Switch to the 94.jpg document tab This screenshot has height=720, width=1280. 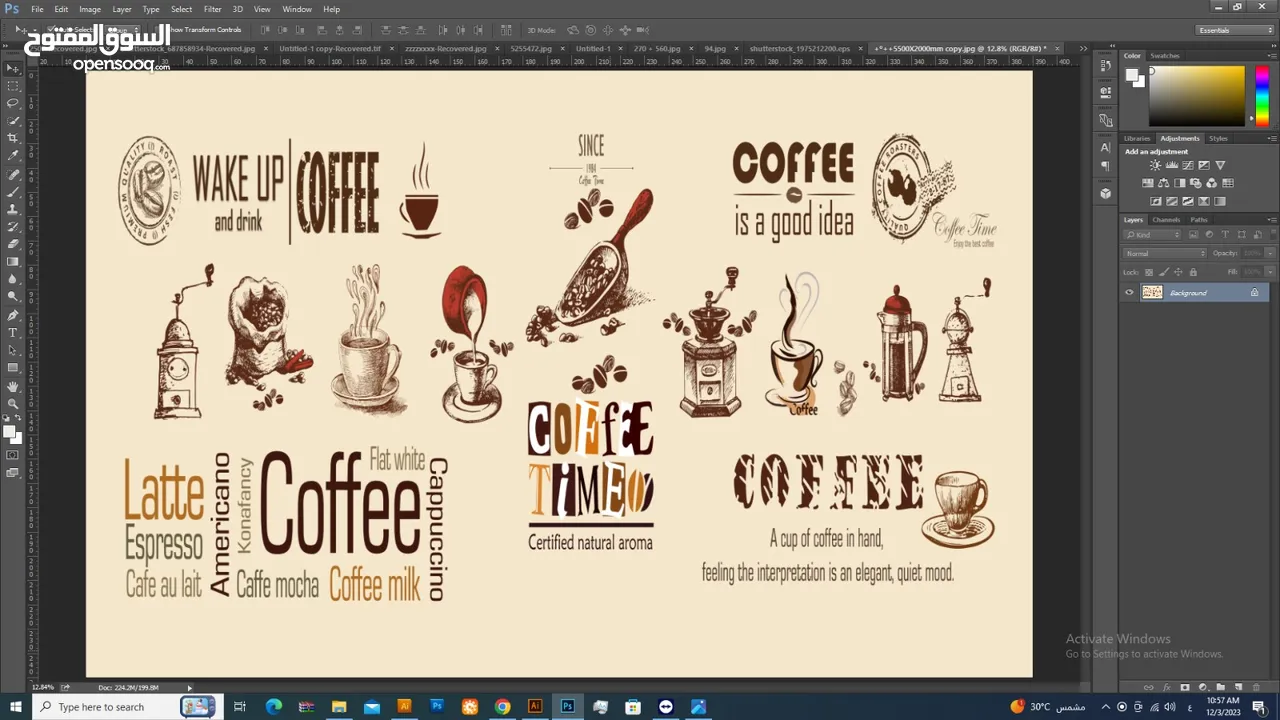click(x=715, y=48)
